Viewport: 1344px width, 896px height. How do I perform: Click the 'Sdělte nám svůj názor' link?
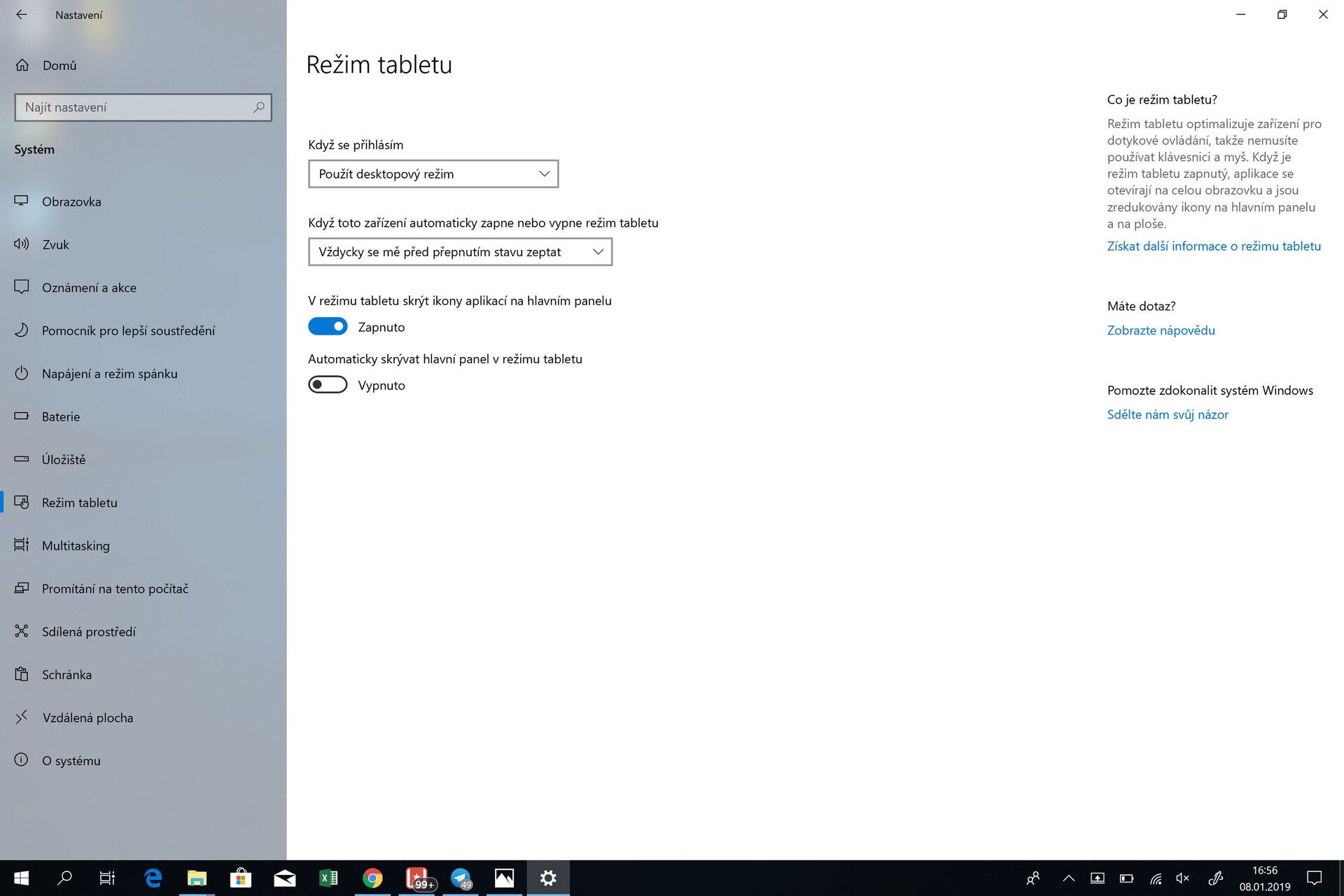[x=1168, y=414]
